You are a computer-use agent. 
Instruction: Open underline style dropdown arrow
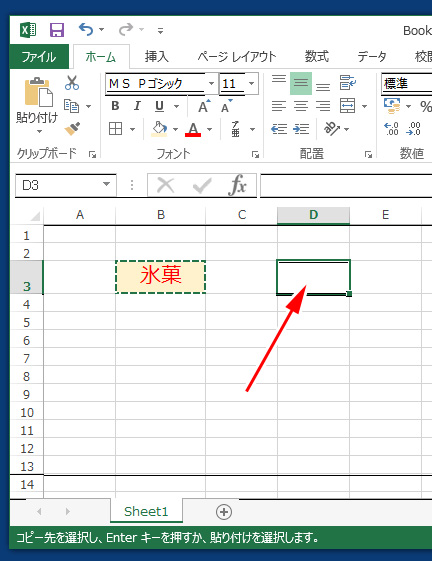tap(176, 106)
